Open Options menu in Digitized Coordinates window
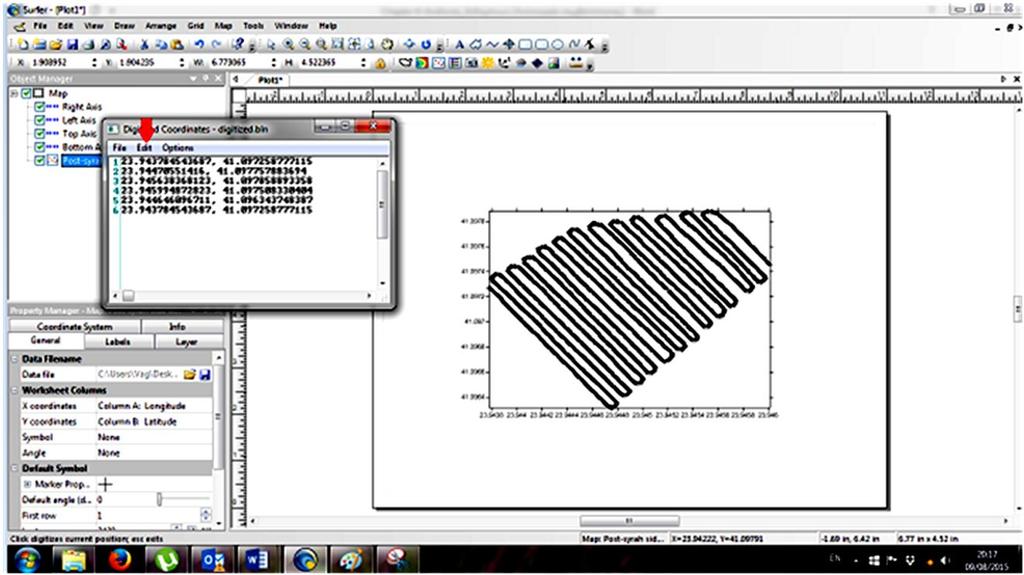This screenshot has height=575, width=1024. pyautogui.click(x=178, y=148)
